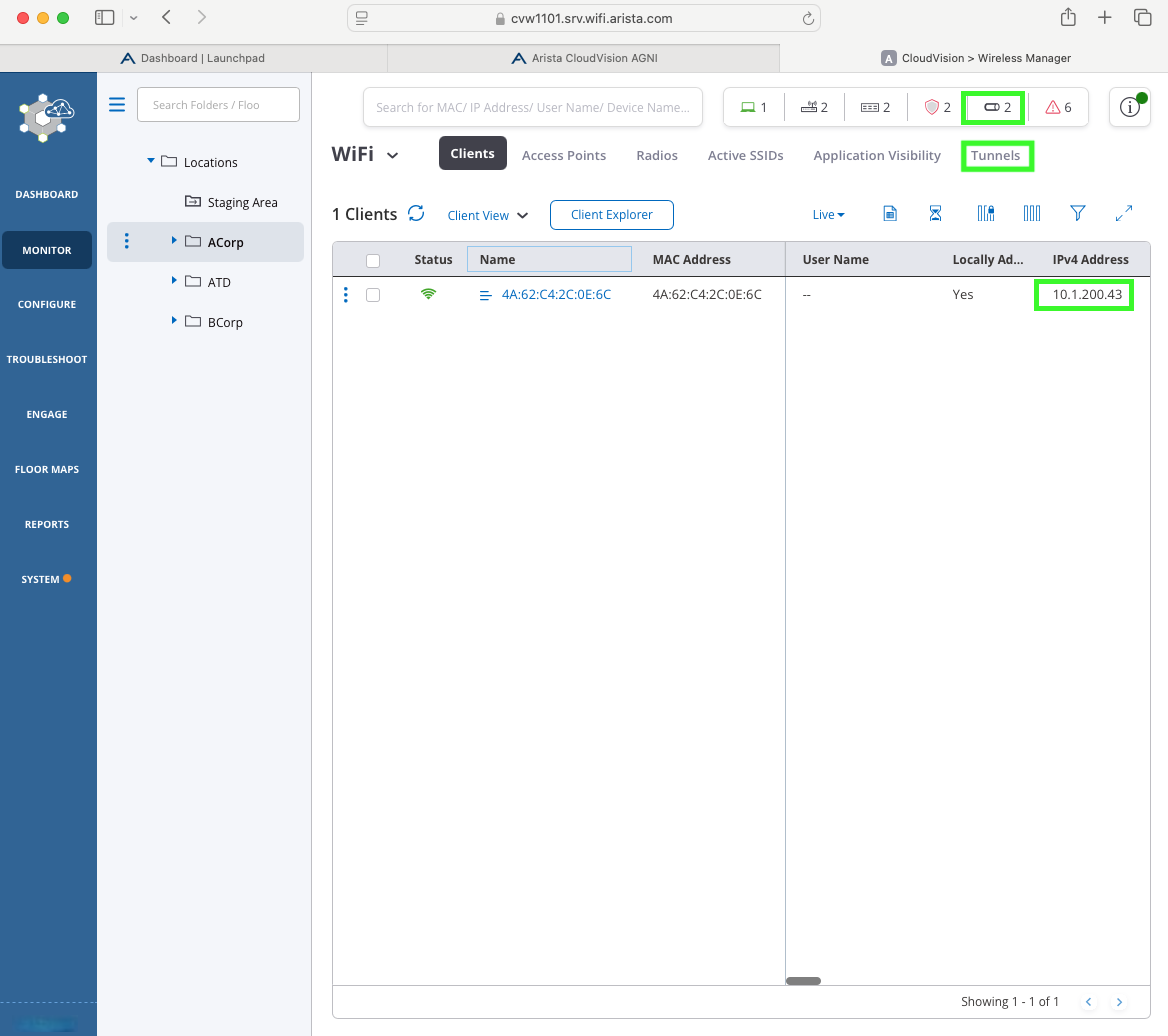
Task: Open the Live time range dropdown
Action: coord(828,215)
